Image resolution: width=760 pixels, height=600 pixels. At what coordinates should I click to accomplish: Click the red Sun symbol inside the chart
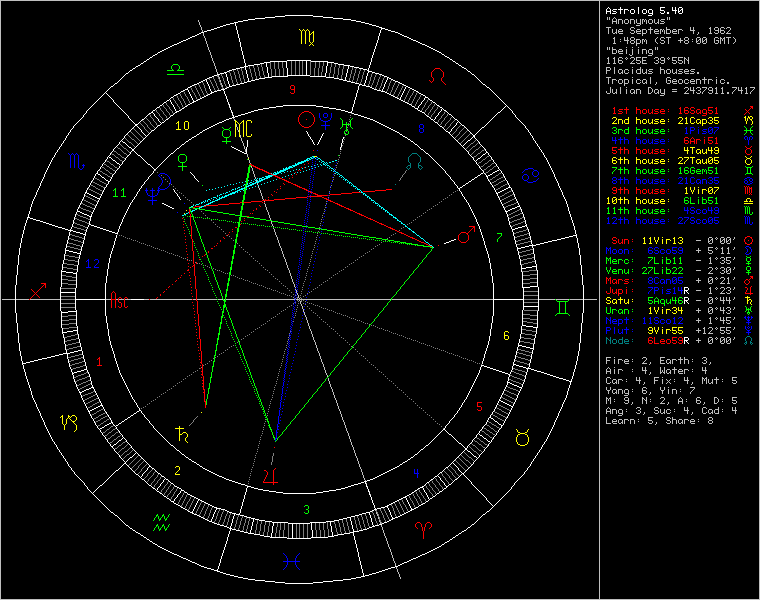[306, 120]
